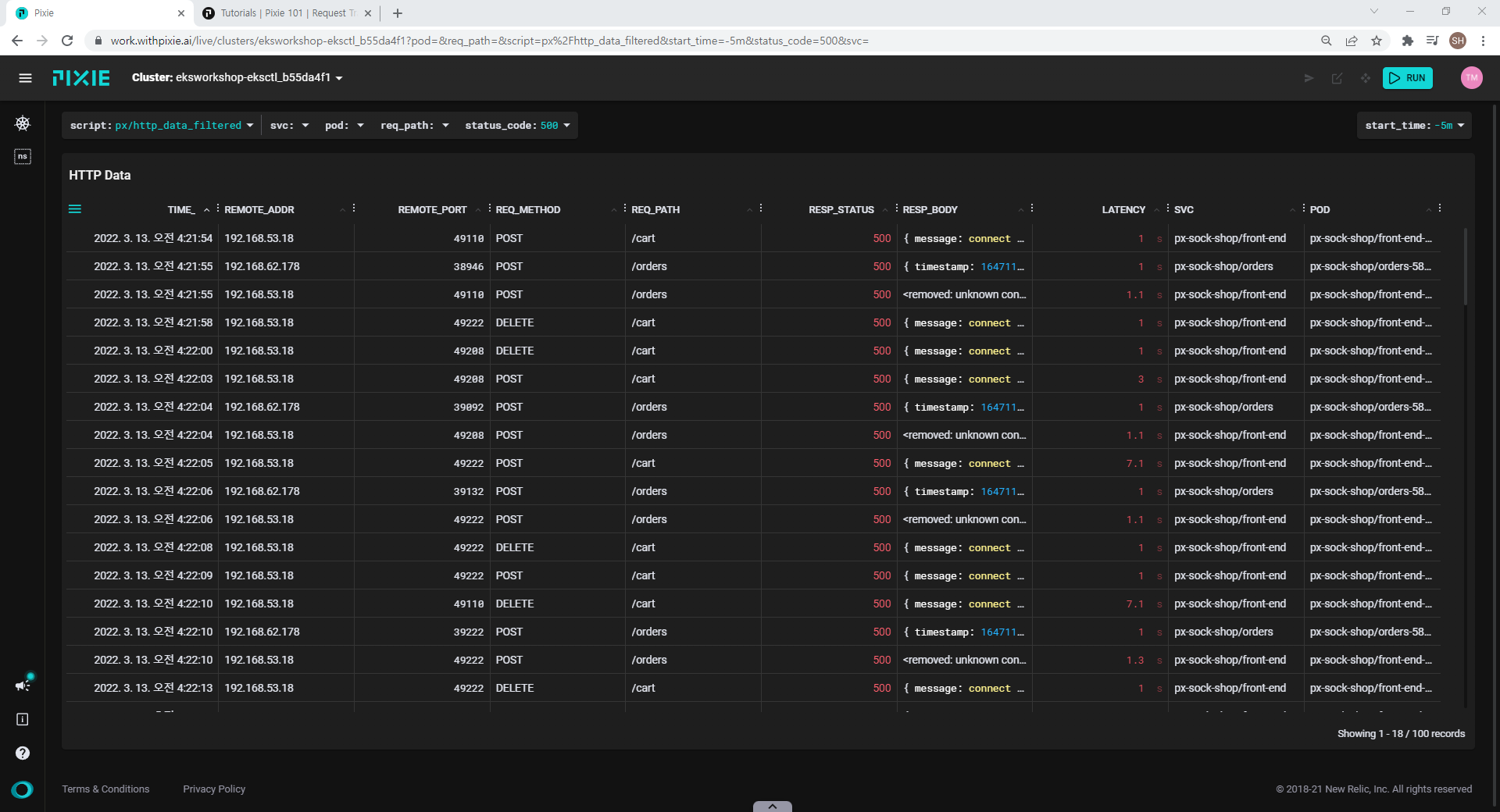Click the HTTP Data table title
1500x812 pixels.
100,176
